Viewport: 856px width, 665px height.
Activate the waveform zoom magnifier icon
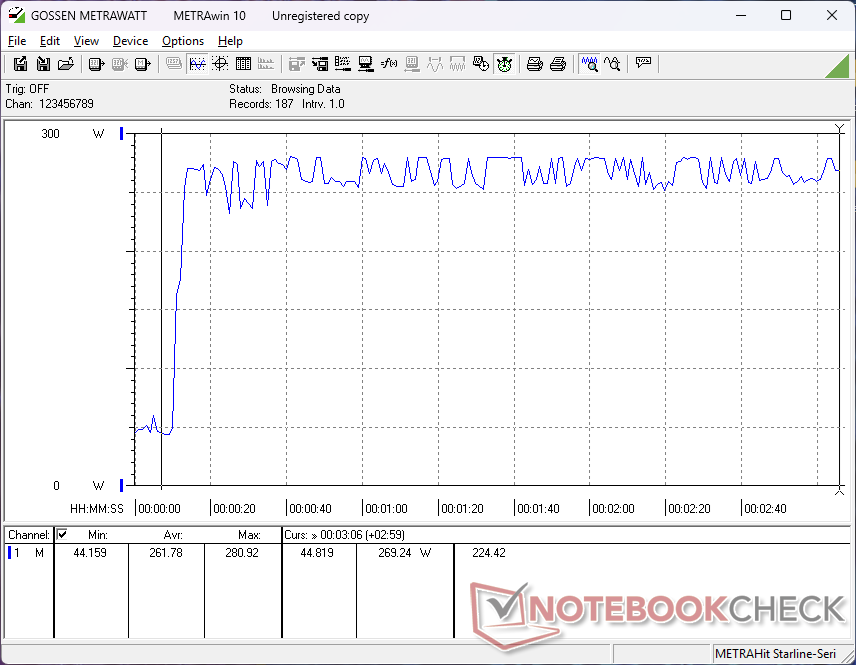590,64
